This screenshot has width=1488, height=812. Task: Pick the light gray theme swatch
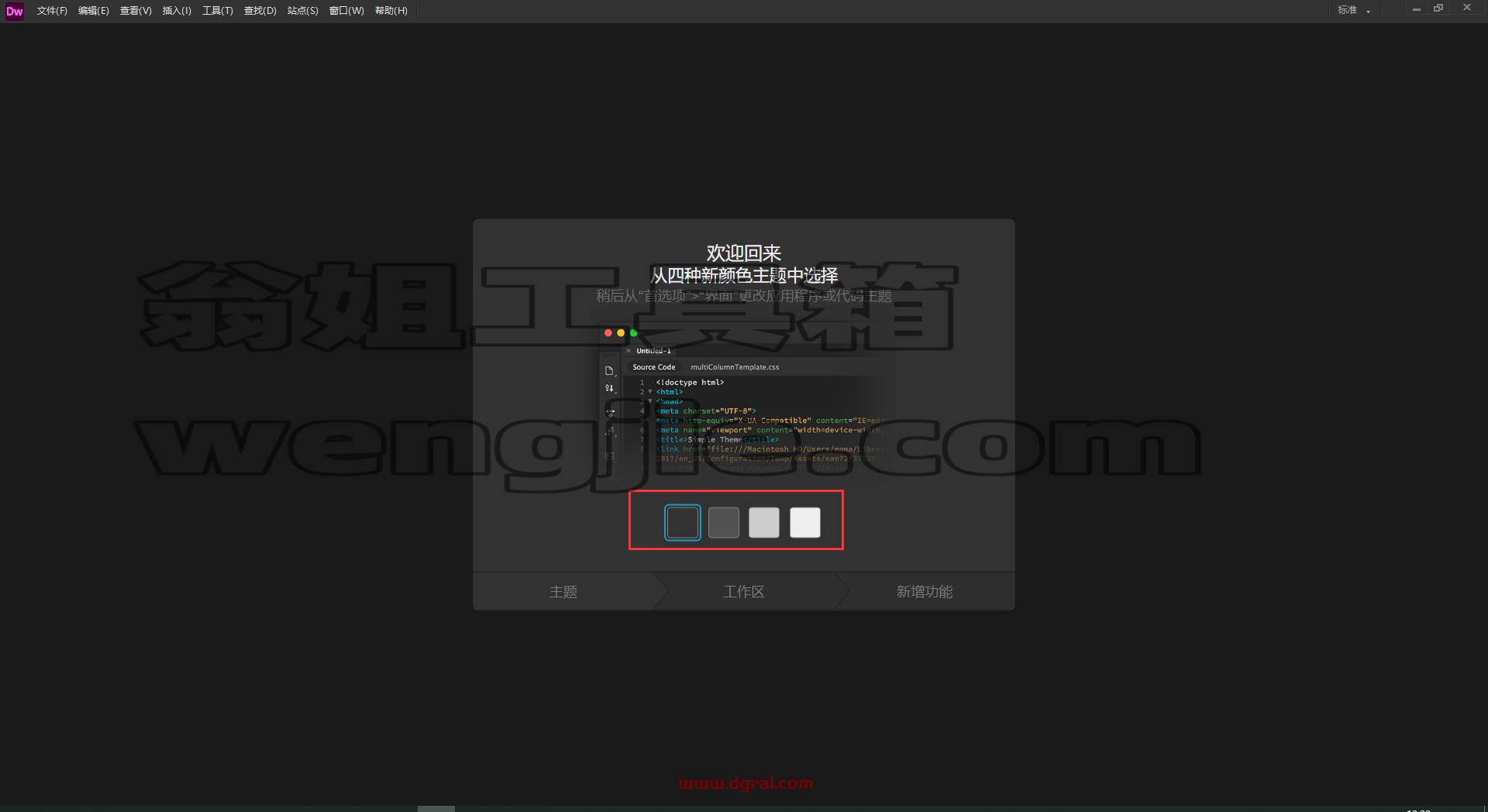click(764, 522)
